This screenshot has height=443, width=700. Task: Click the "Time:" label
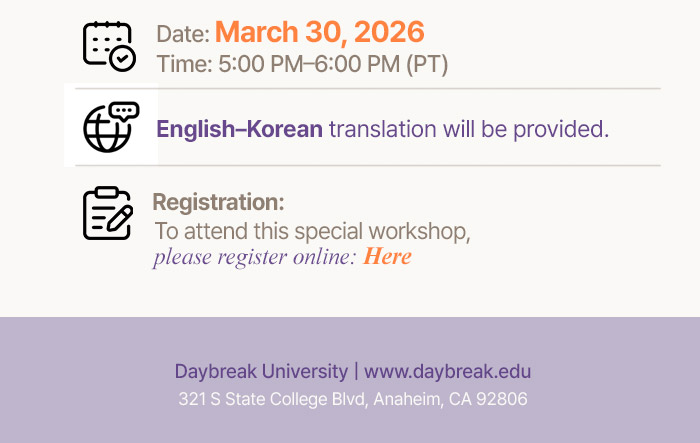click(184, 64)
